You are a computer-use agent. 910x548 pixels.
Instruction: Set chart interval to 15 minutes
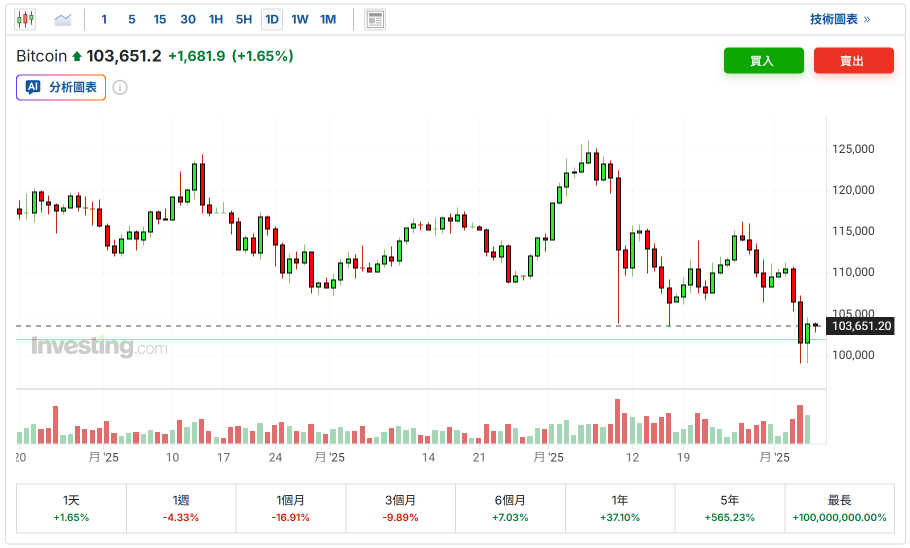pos(160,19)
